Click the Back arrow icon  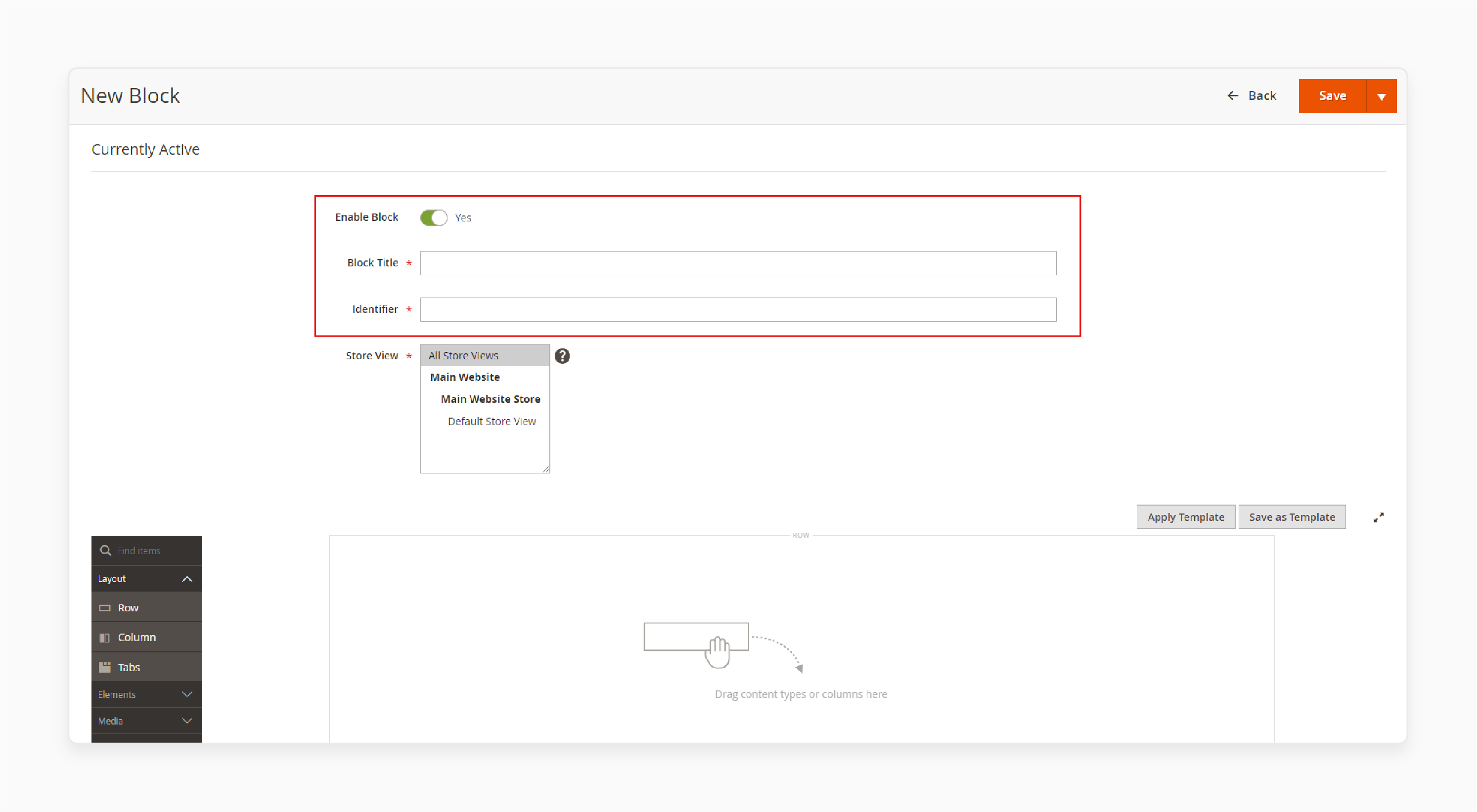pyautogui.click(x=1232, y=96)
